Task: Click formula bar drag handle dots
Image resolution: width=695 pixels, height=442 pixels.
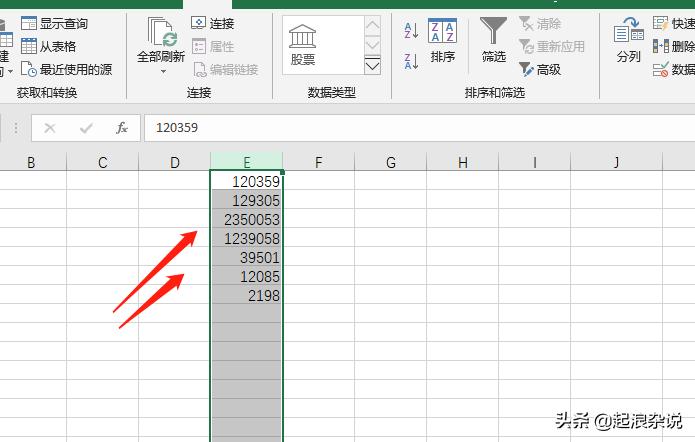Action: [16, 129]
